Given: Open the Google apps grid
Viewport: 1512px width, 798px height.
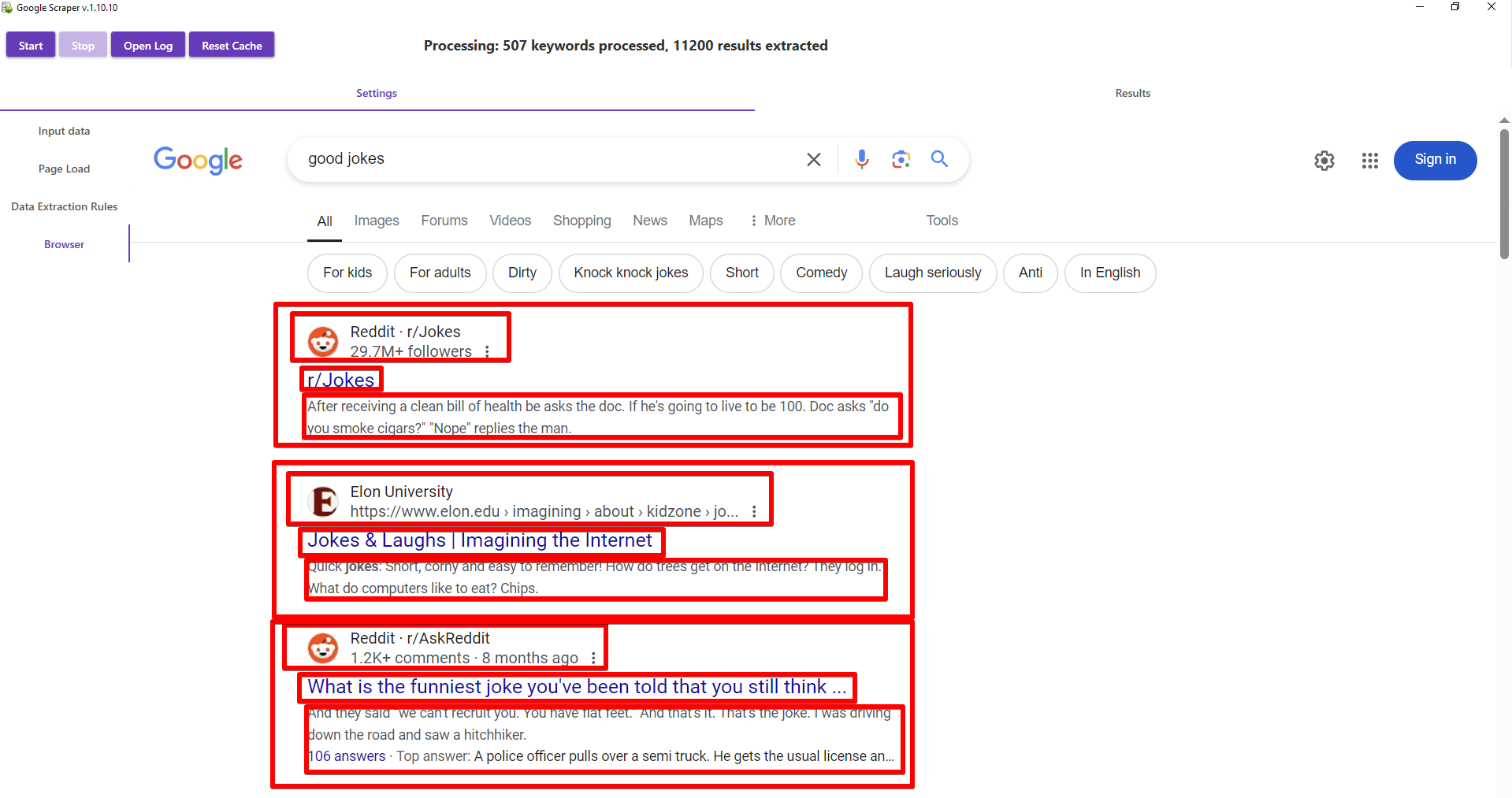Looking at the screenshot, I should coord(1369,161).
